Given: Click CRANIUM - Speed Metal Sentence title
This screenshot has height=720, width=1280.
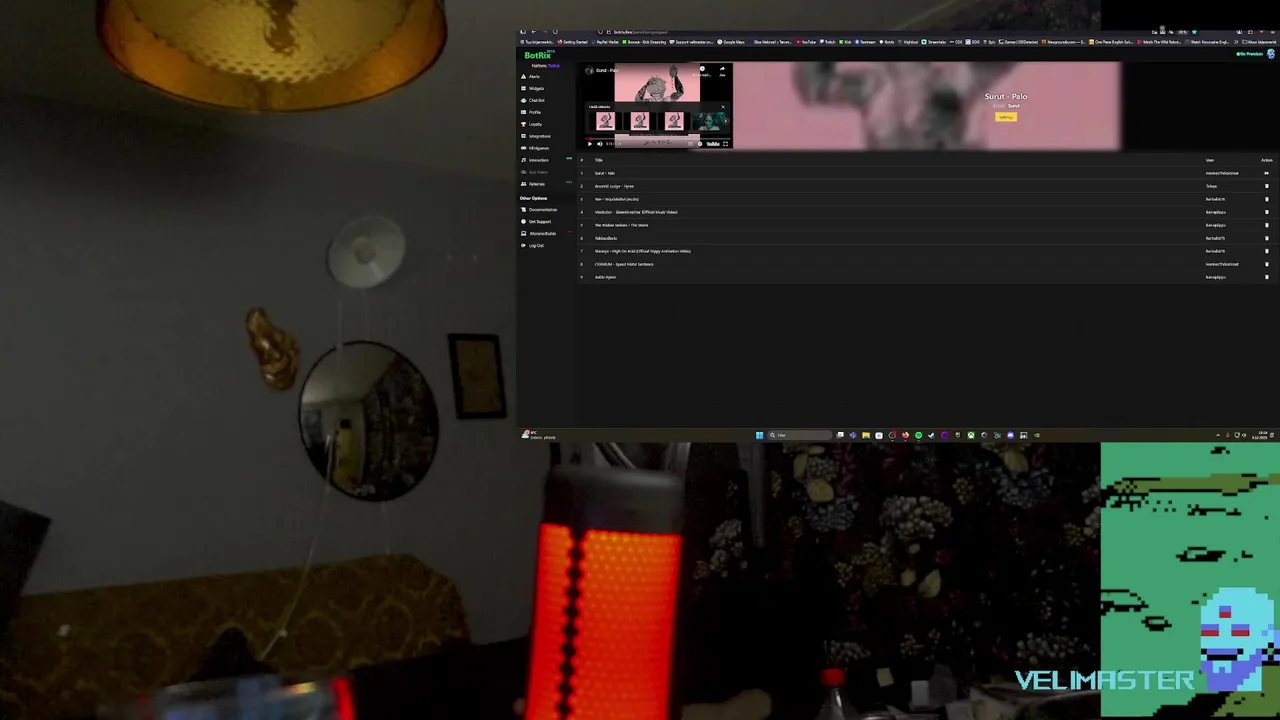Looking at the screenshot, I should click(624, 264).
